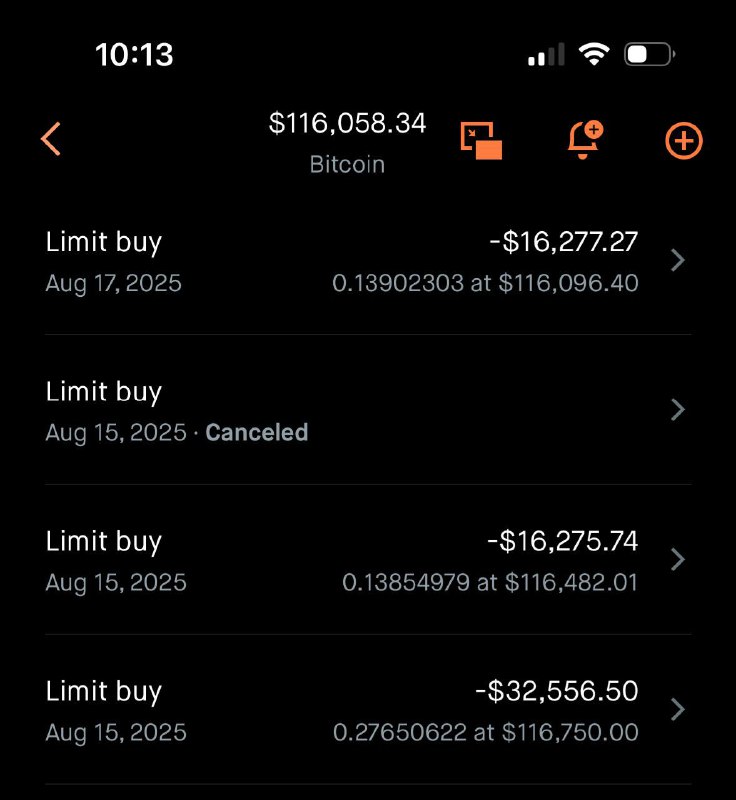Check the Wi-Fi status icon
736x800 pixels.
click(x=594, y=54)
